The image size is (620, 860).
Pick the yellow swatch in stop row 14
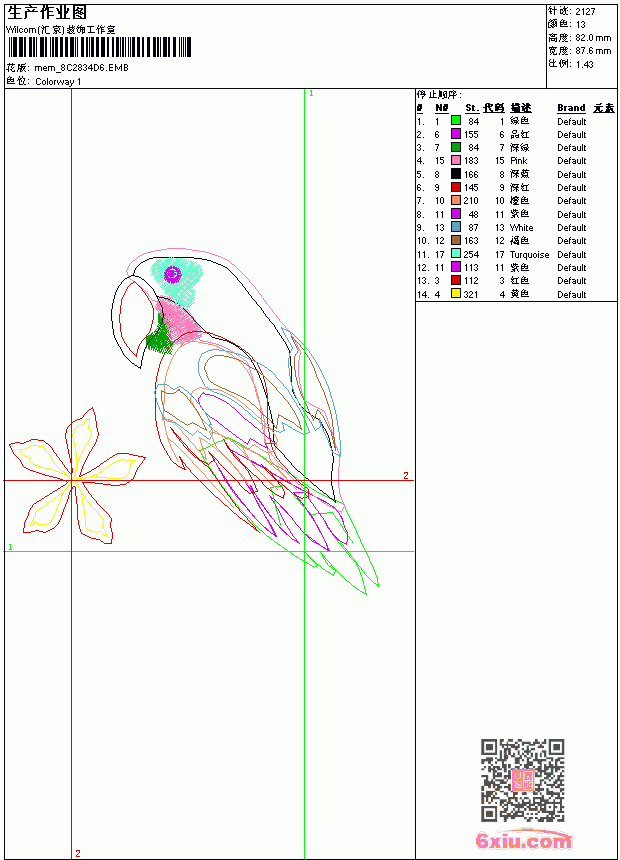pyautogui.click(x=455, y=293)
